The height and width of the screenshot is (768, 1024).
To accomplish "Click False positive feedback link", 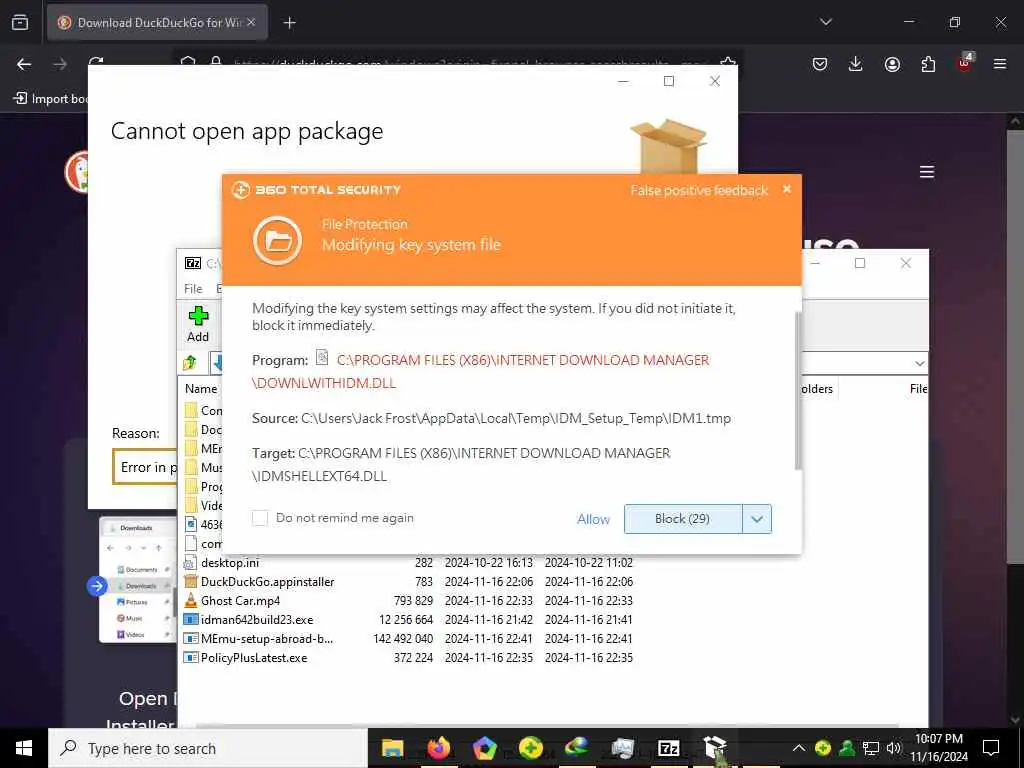I will pyautogui.click(x=699, y=190).
